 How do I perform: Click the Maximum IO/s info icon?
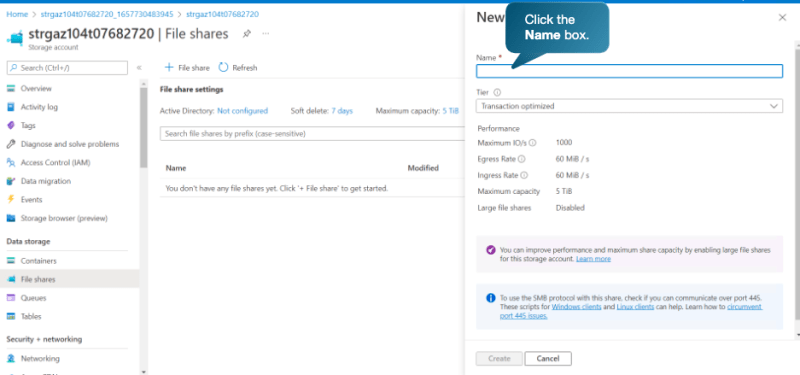[533, 142]
